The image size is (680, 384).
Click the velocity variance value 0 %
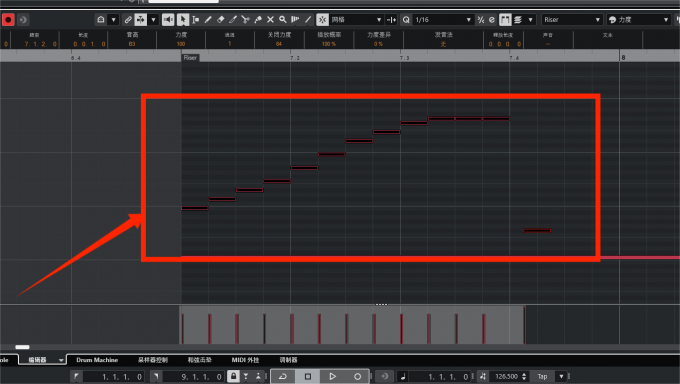(x=378, y=44)
